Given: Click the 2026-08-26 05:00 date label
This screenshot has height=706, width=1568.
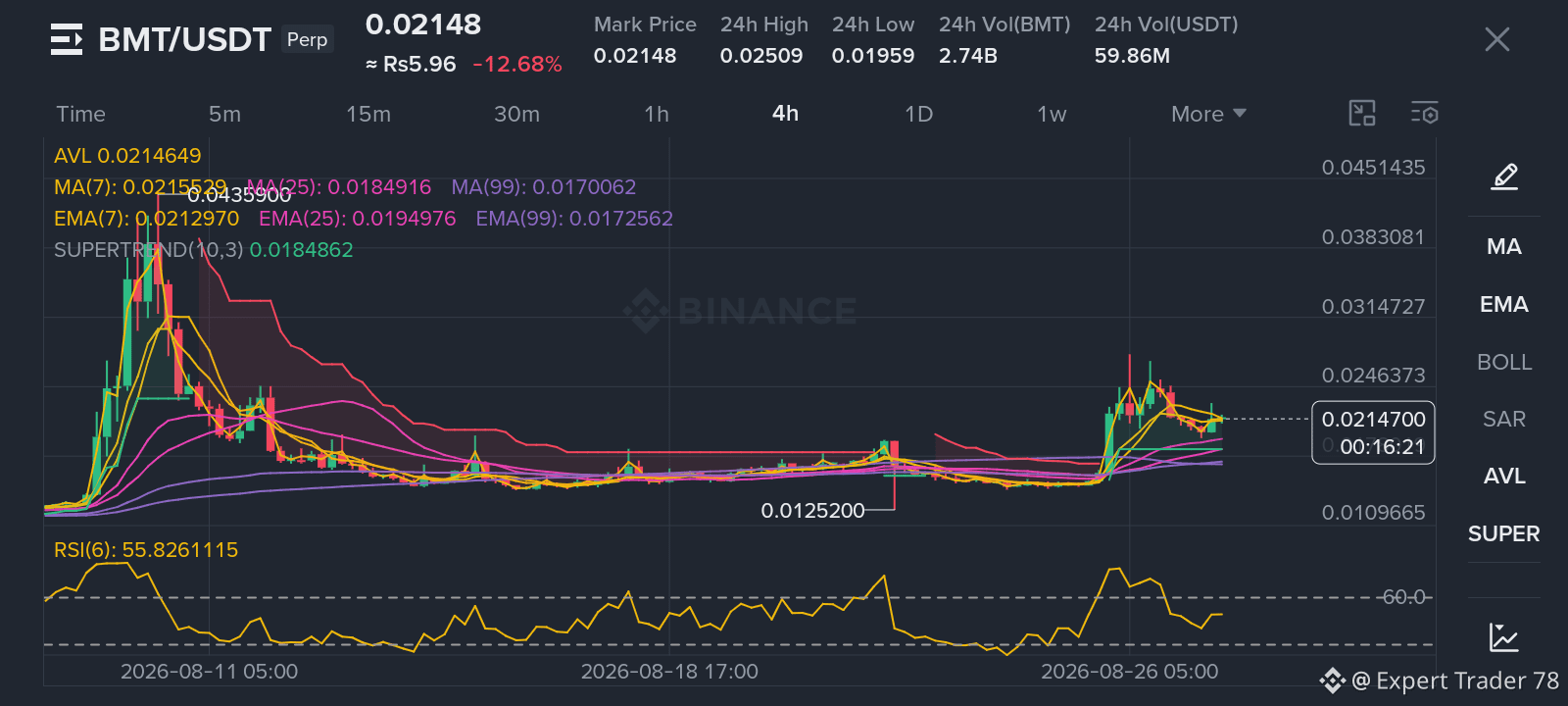Looking at the screenshot, I should pos(1129,672).
